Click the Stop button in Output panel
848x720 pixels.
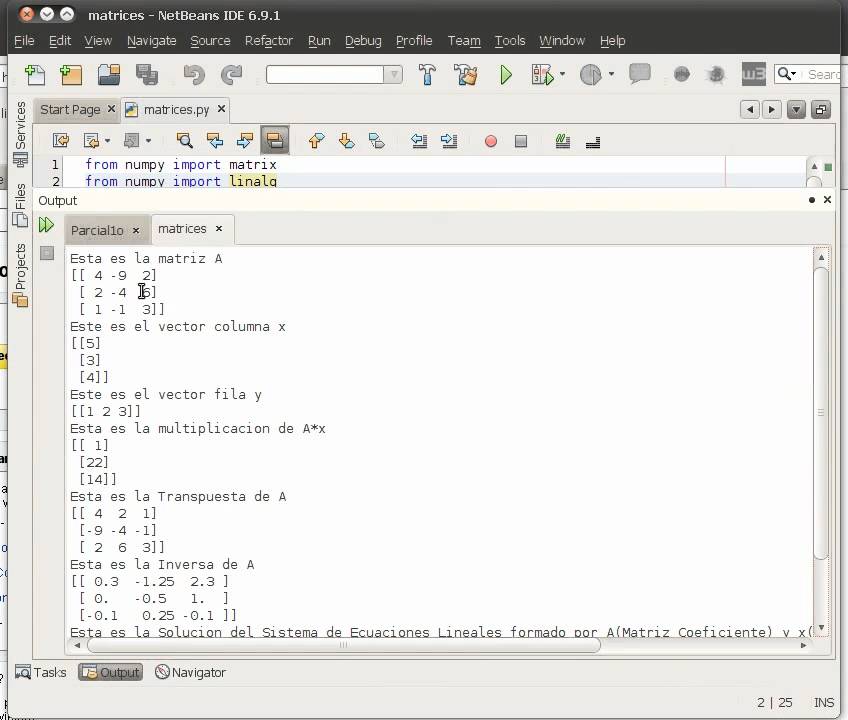tap(47, 253)
